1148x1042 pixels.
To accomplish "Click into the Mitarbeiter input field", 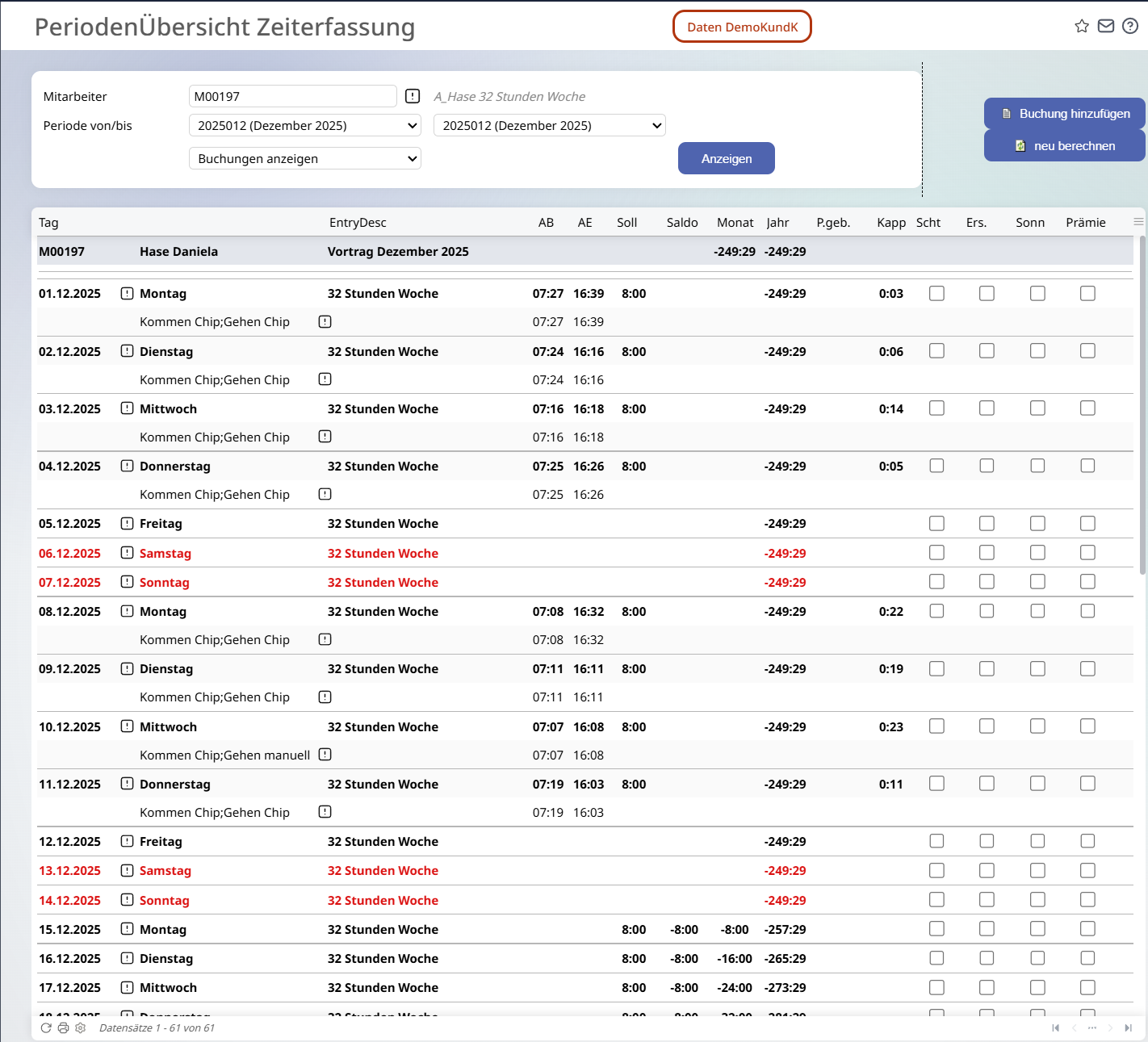I will 292,96.
